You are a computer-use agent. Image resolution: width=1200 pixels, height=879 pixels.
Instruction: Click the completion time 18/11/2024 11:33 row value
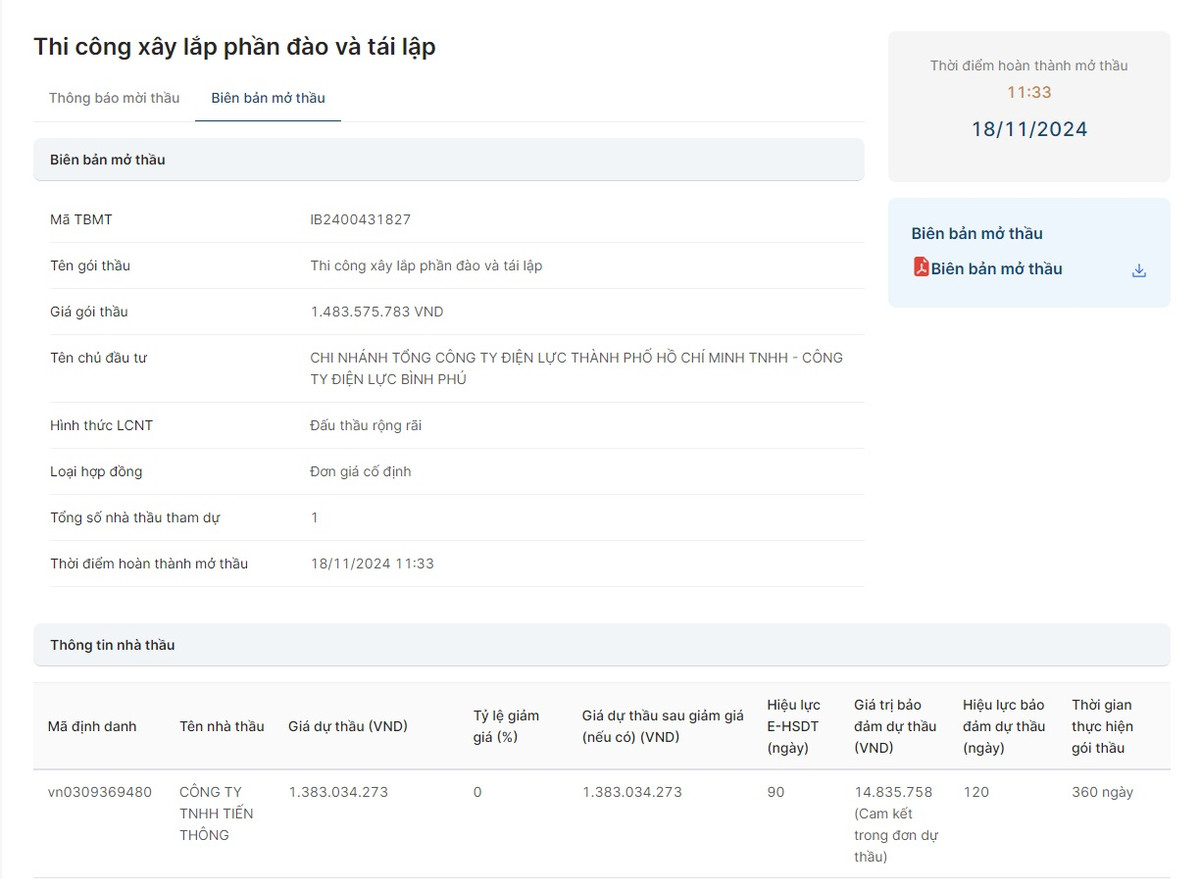coord(373,563)
